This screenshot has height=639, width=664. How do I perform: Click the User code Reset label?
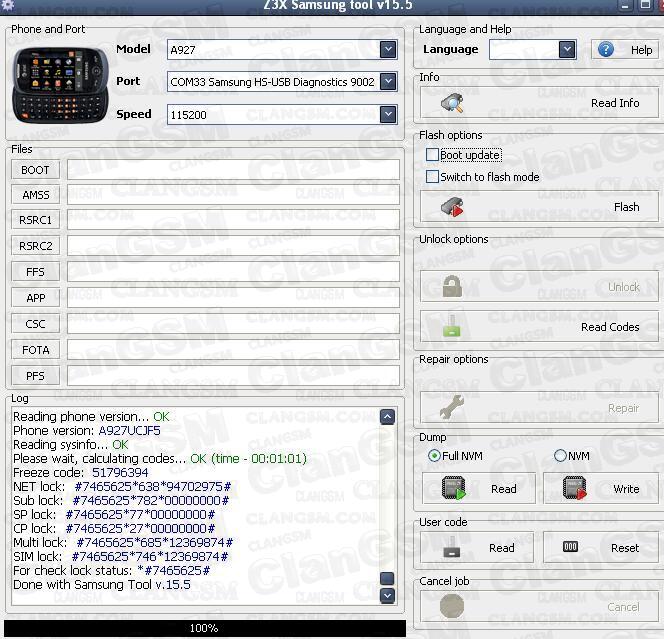[625, 548]
